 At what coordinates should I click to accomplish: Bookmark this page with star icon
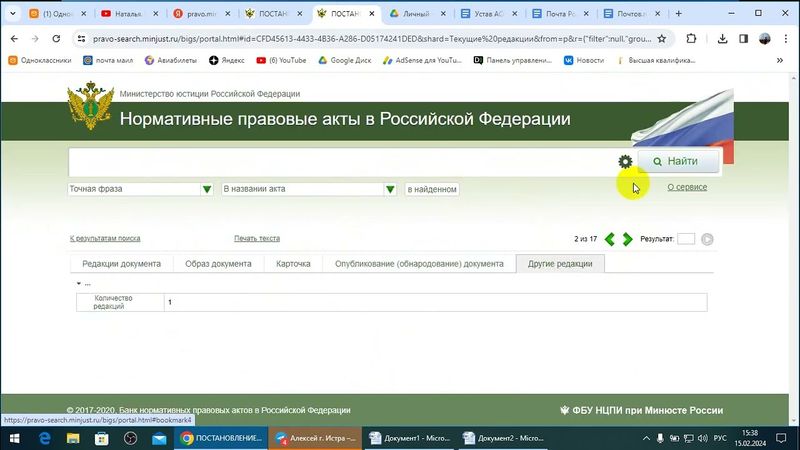coord(662,39)
